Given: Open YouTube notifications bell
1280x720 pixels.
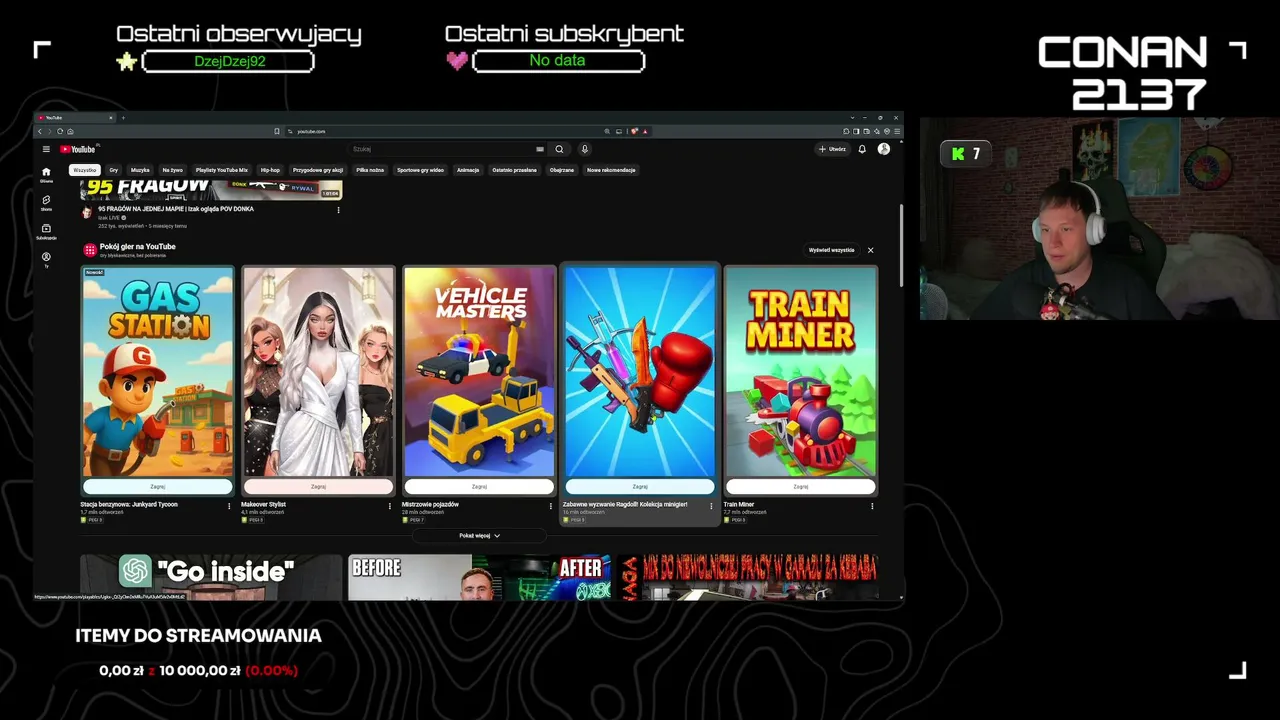Looking at the screenshot, I should pyautogui.click(x=862, y=149).
